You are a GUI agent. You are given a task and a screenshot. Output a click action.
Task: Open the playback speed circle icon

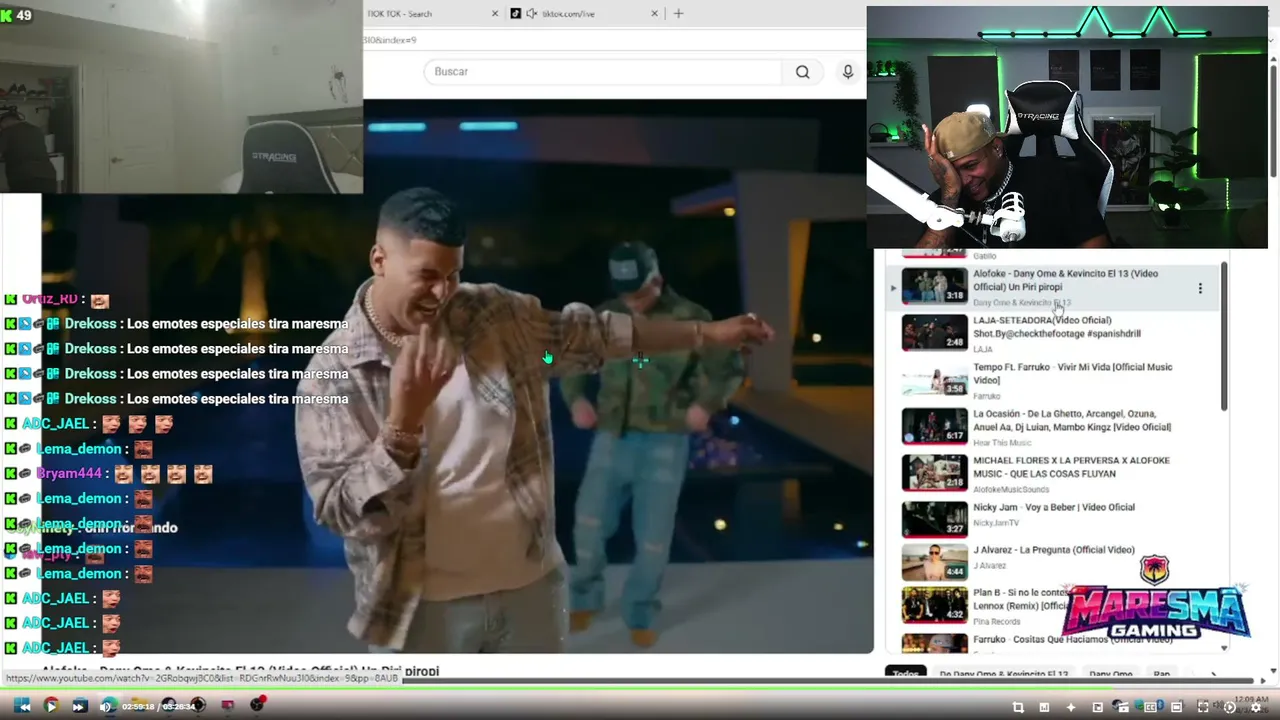pyautogui.click(x=1229, y=707)
